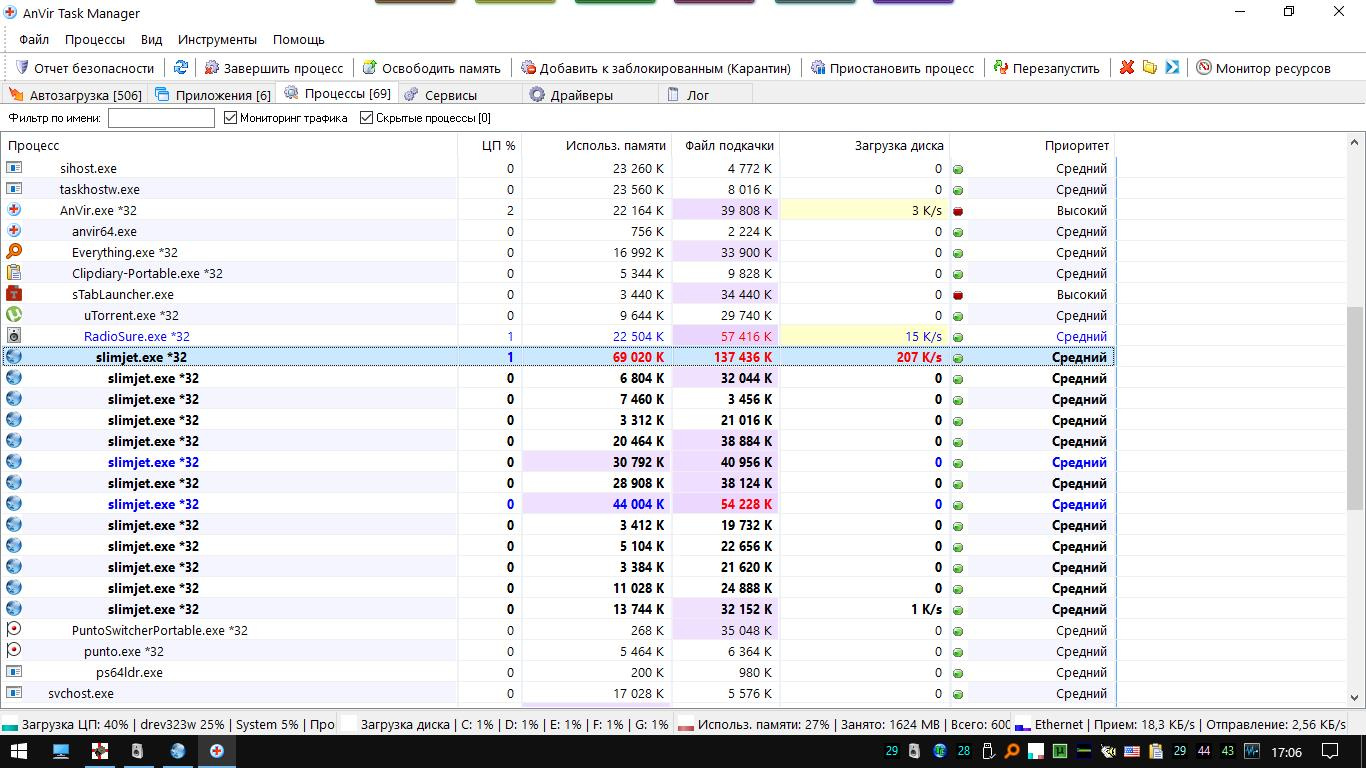The image size is (1366, 768).
Task: Open the Помощь menu
Action: 299,40
